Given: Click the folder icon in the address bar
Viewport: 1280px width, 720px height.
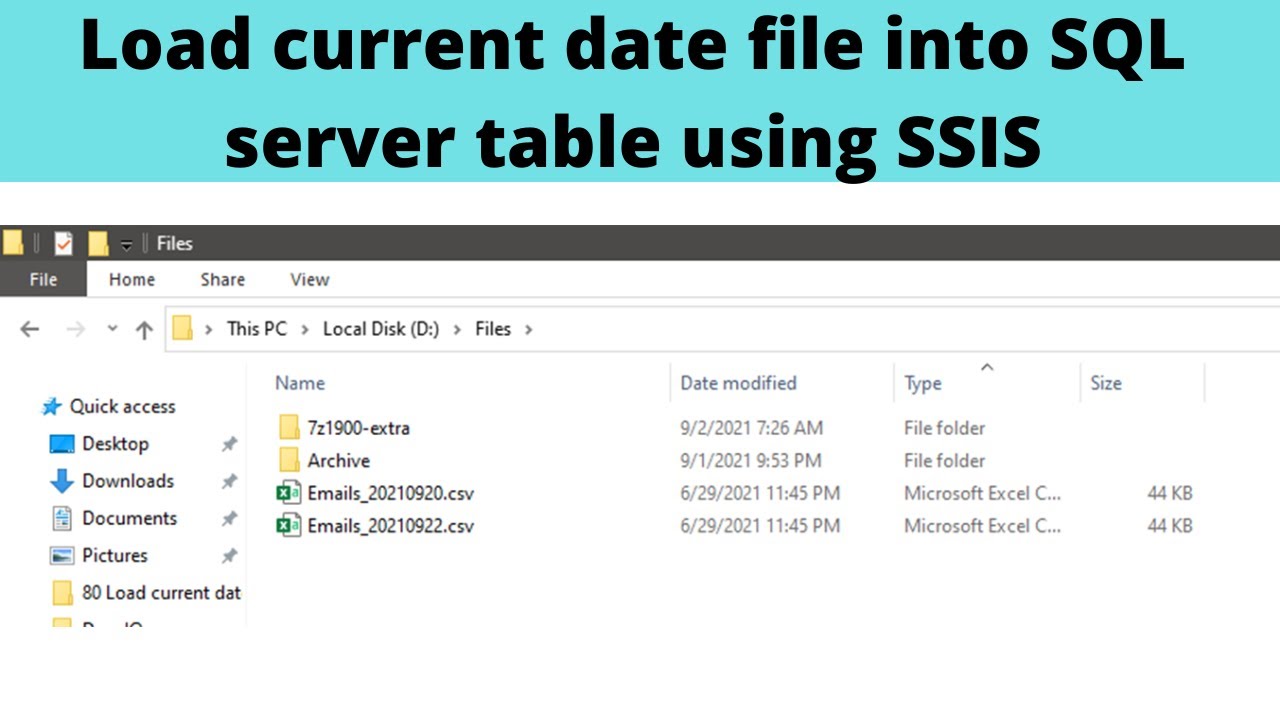Looking at the screenshot, I should (x=182, y=328).
